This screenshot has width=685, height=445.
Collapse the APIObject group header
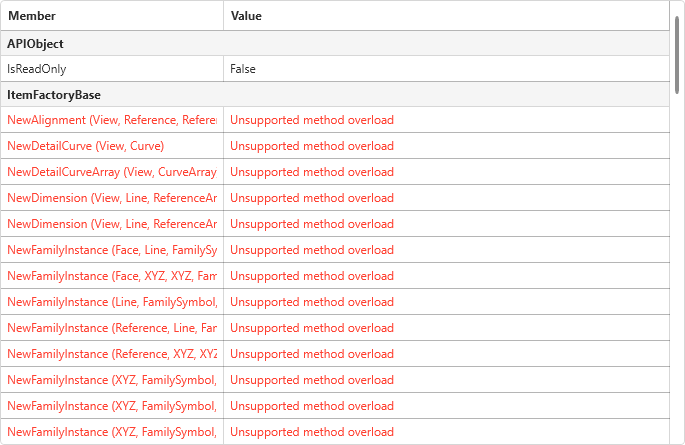click(x=37, y=43)
